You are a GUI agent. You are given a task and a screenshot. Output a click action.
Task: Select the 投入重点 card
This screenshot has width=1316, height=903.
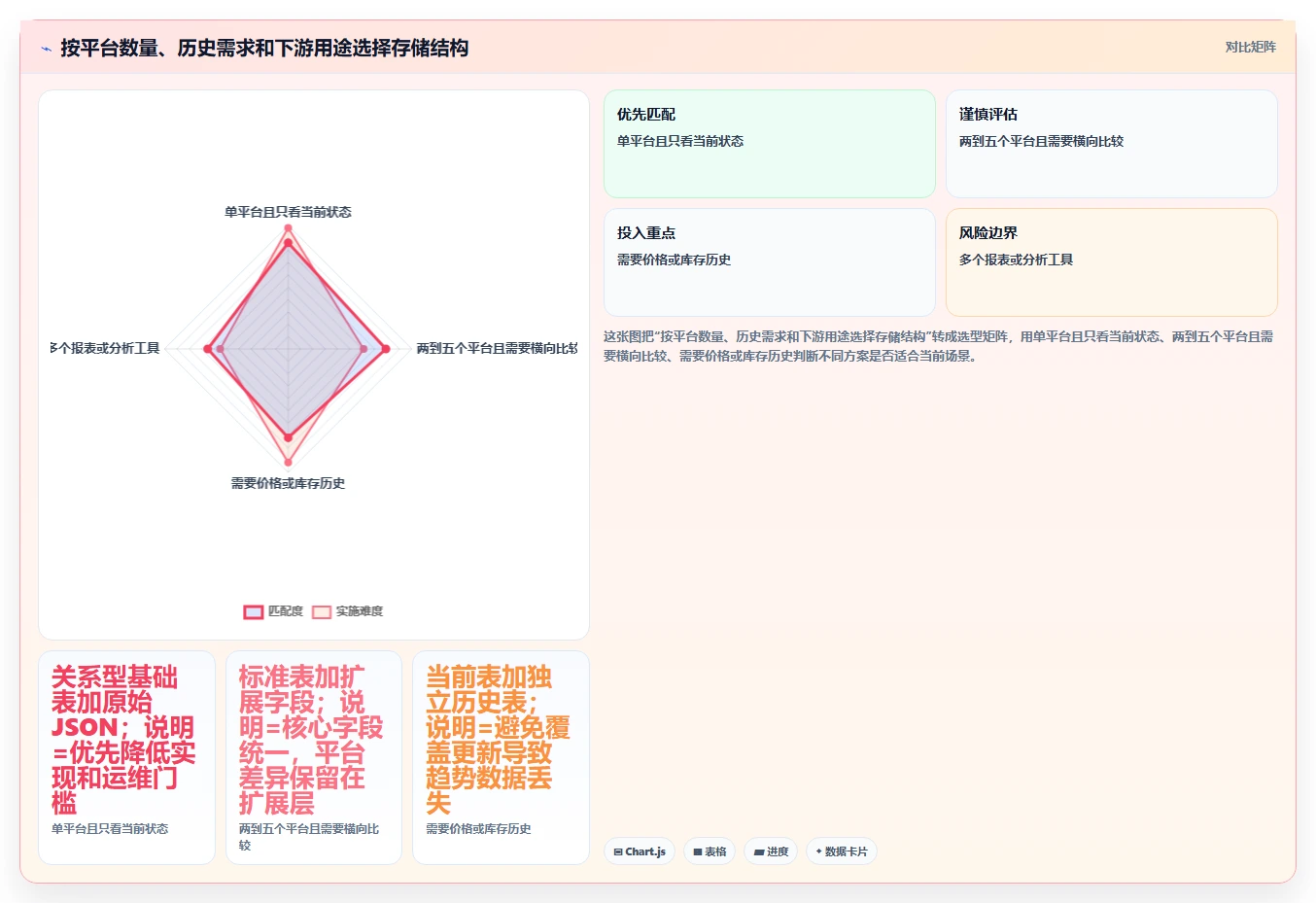[770, 262]
